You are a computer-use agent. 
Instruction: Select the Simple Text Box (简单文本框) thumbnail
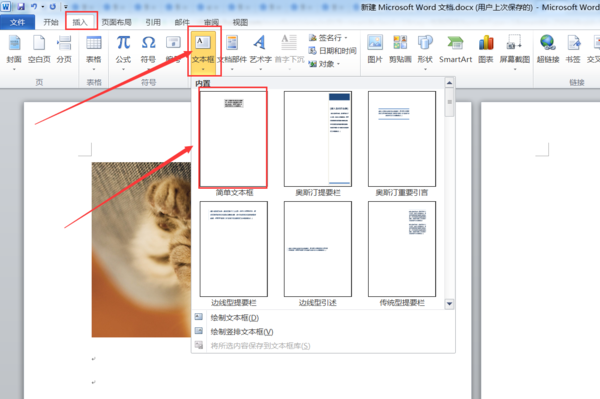pyautogui.click(x=233, y=138)
